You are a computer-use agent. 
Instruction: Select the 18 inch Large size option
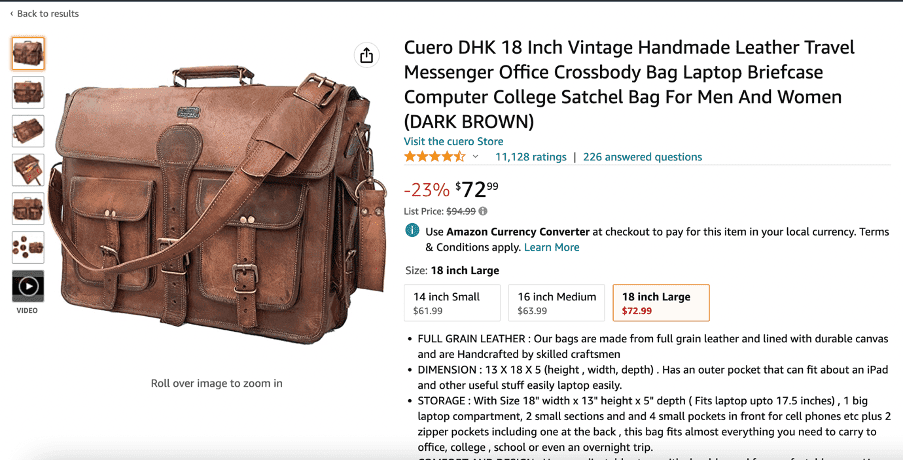click(661, 303)
